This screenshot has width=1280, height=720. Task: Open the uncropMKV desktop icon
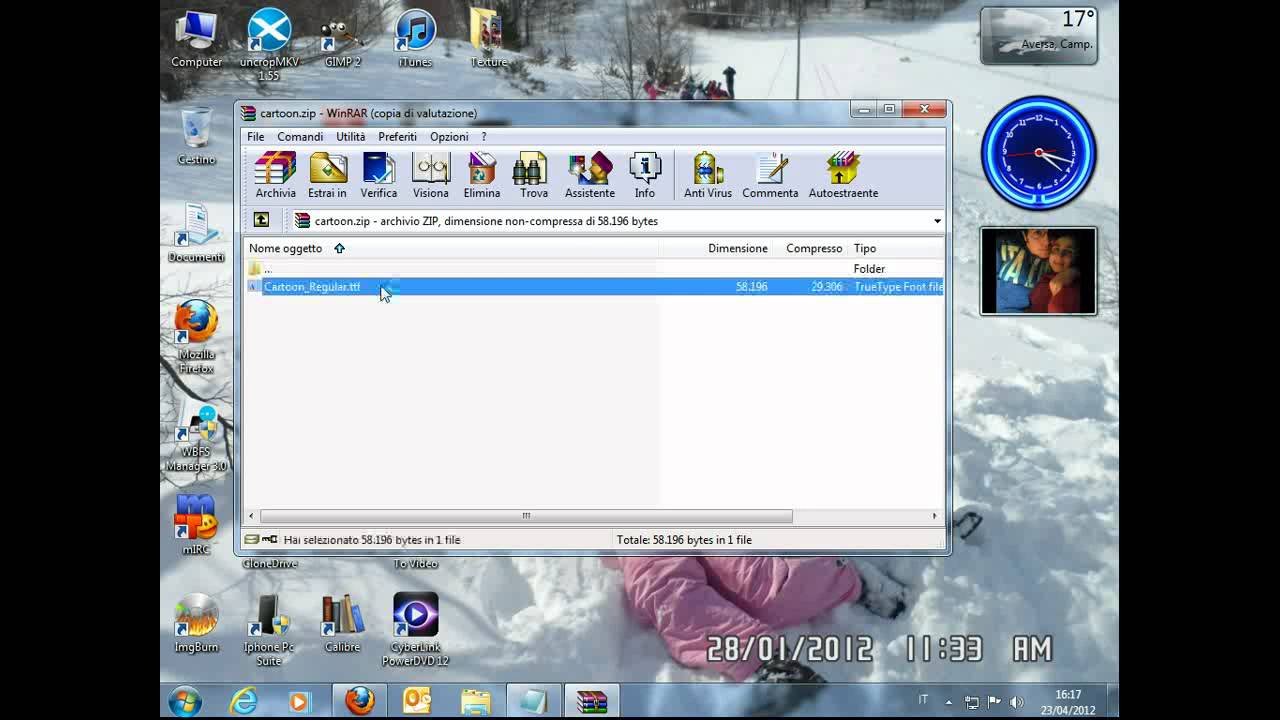[269, 45]
